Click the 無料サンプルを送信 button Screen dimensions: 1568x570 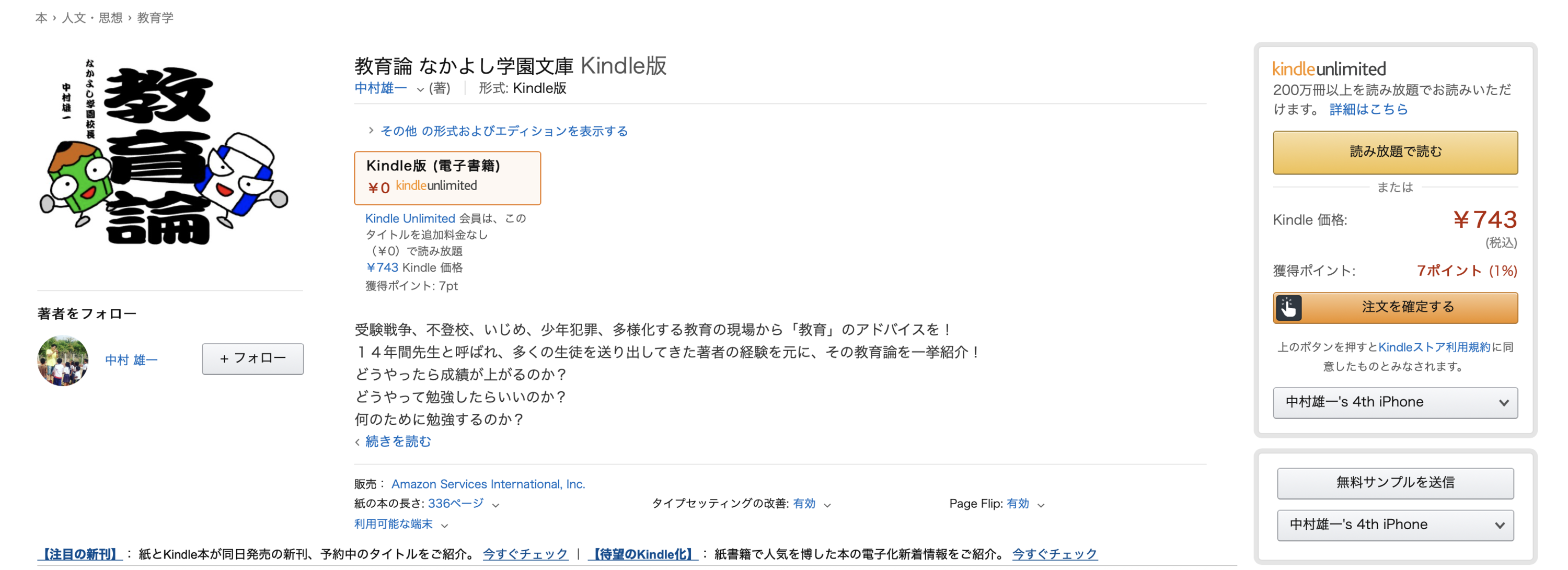[1394, 482]
